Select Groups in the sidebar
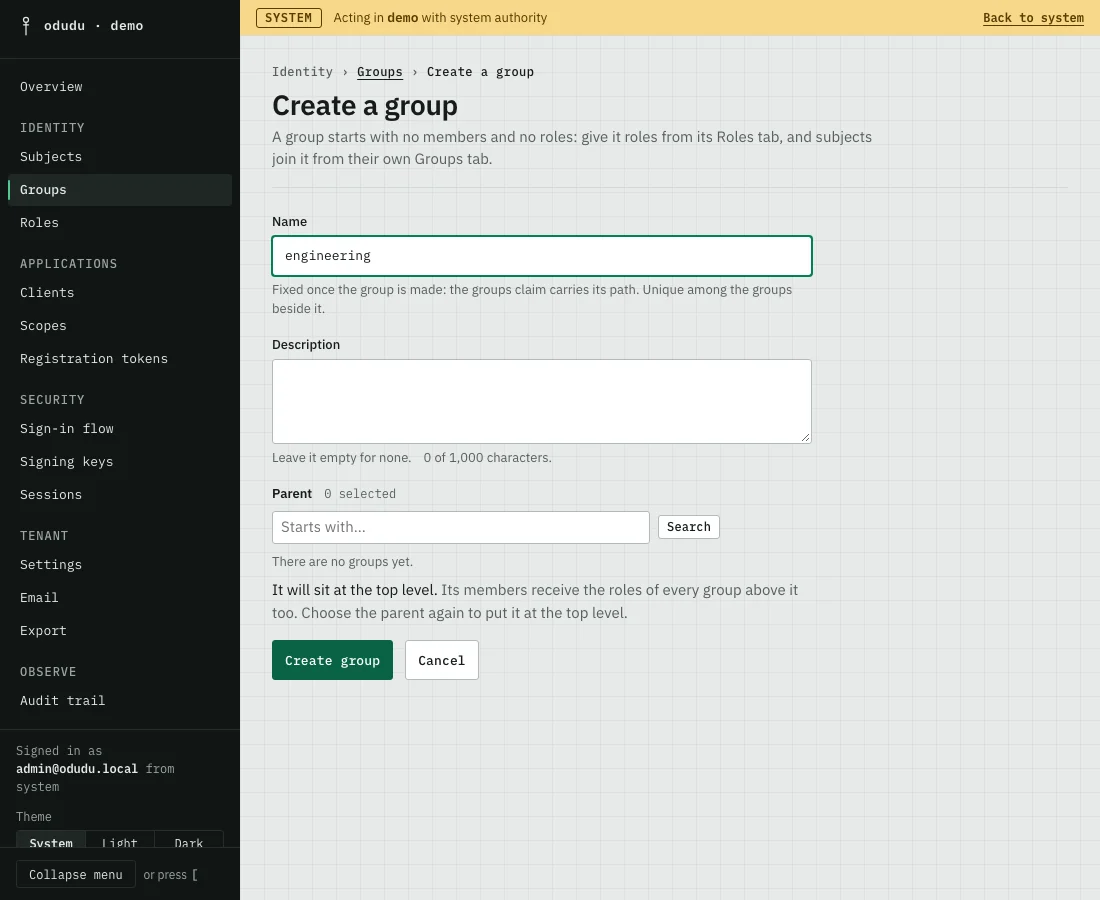The width and height of the screenshot is (1100, 900). click(x=120, y=189)
